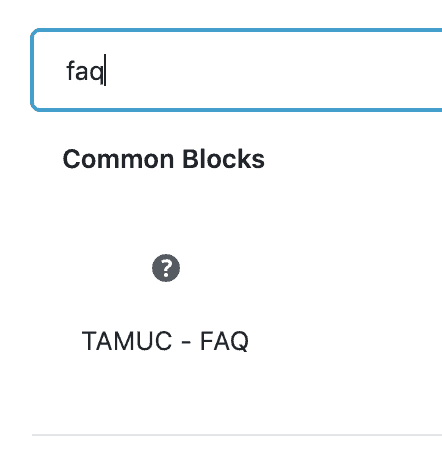Click the icon above TAMUC - FAQ text

(x=166, y=268)
